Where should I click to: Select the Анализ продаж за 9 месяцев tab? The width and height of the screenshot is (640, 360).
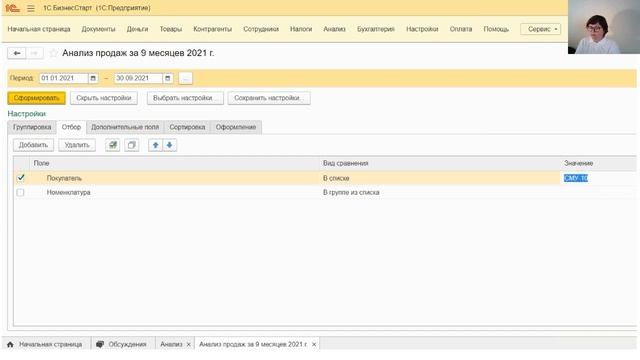point(253,344)
